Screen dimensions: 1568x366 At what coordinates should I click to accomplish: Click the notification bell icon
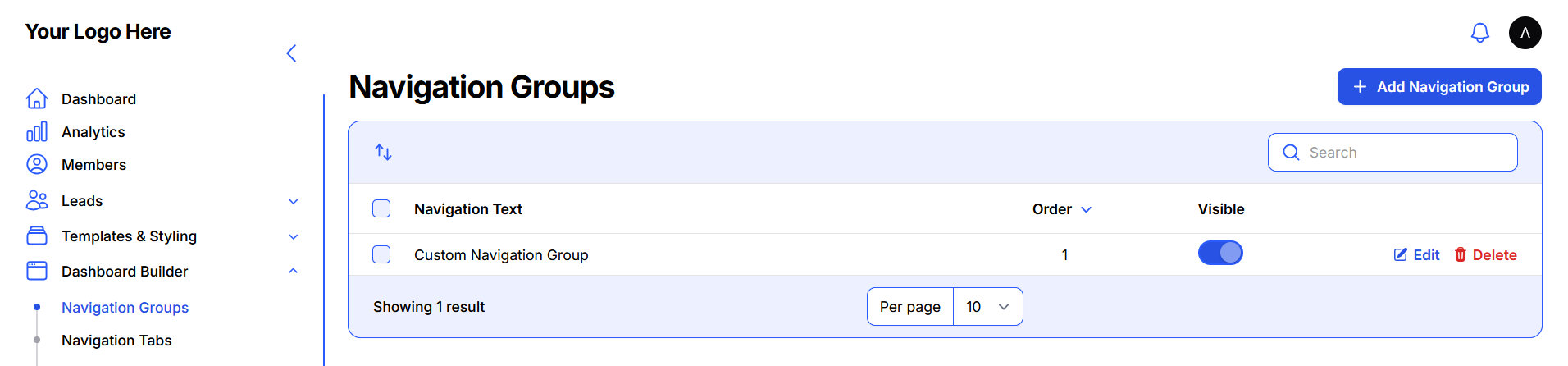(x=1479, y=33)
